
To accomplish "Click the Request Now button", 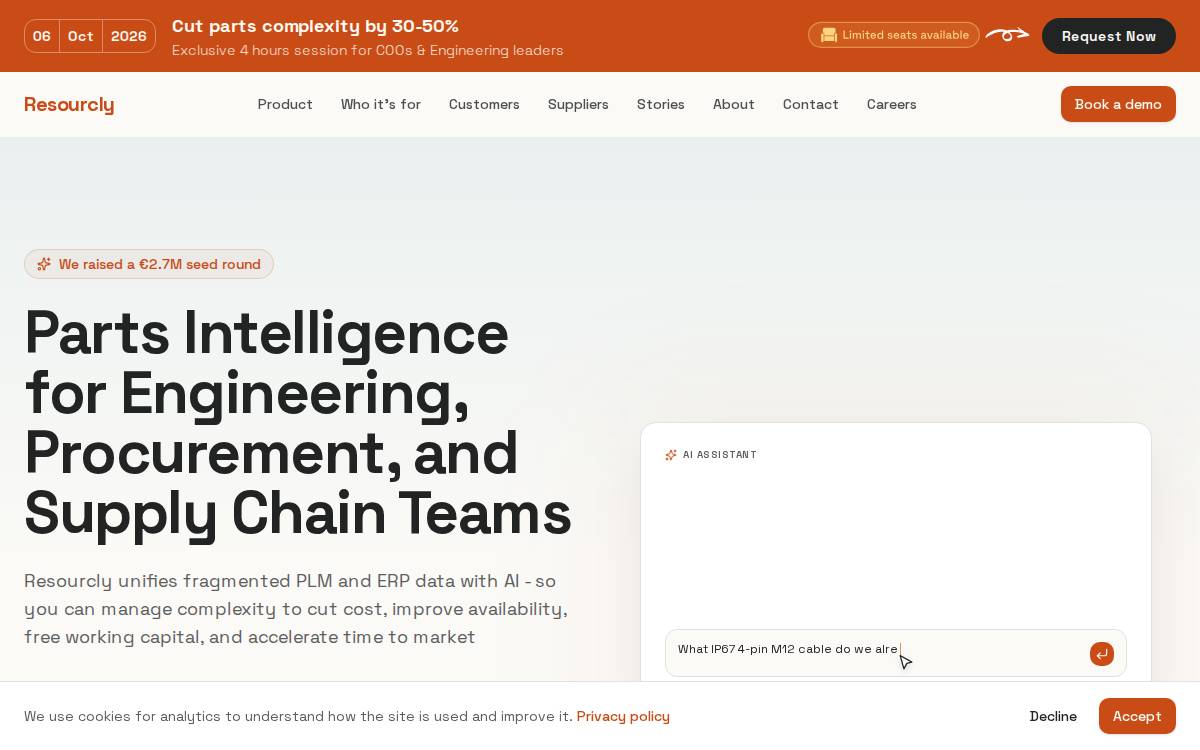I will 1109,36.
